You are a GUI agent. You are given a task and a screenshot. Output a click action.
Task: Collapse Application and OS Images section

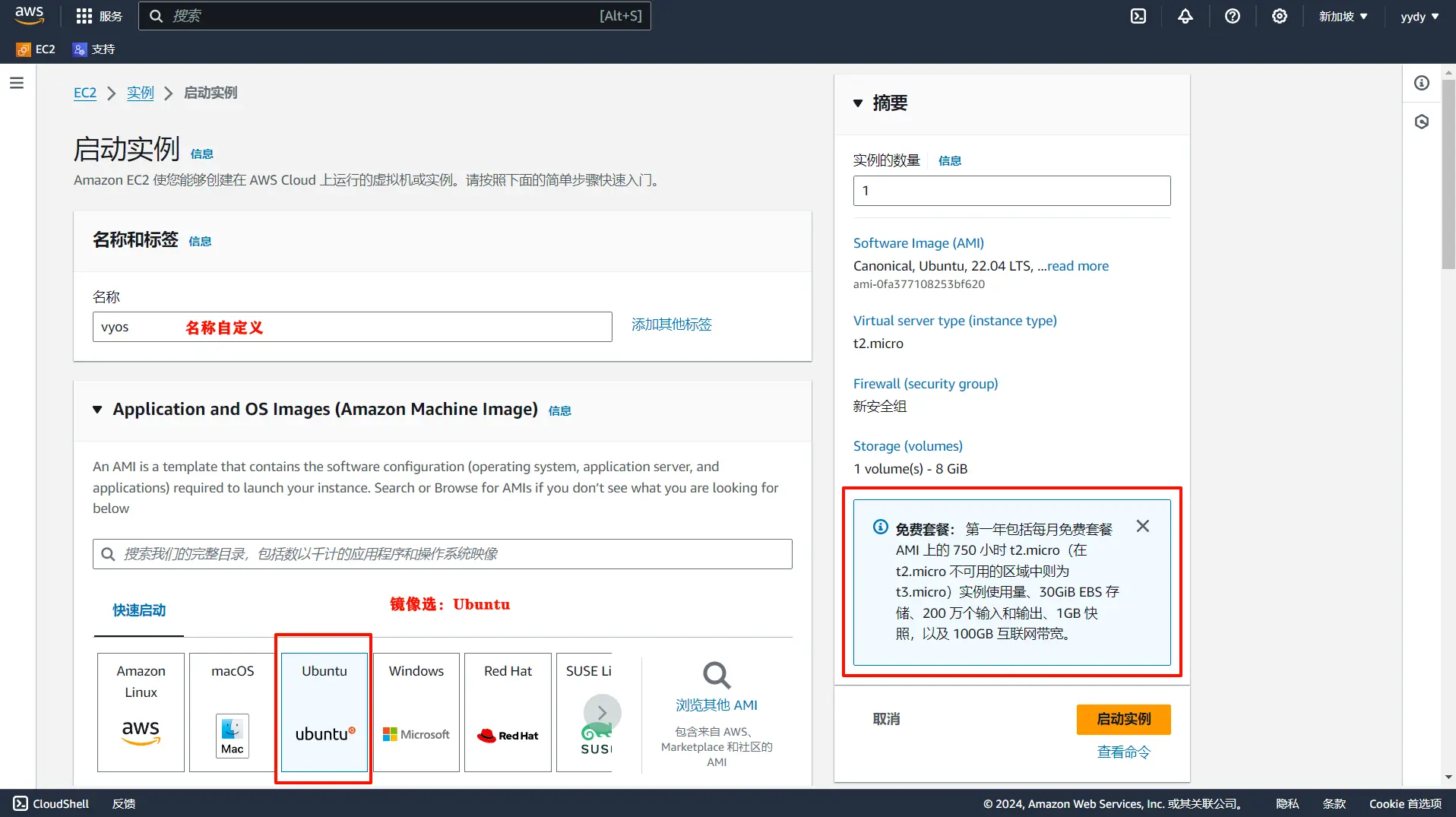[97, 410]
